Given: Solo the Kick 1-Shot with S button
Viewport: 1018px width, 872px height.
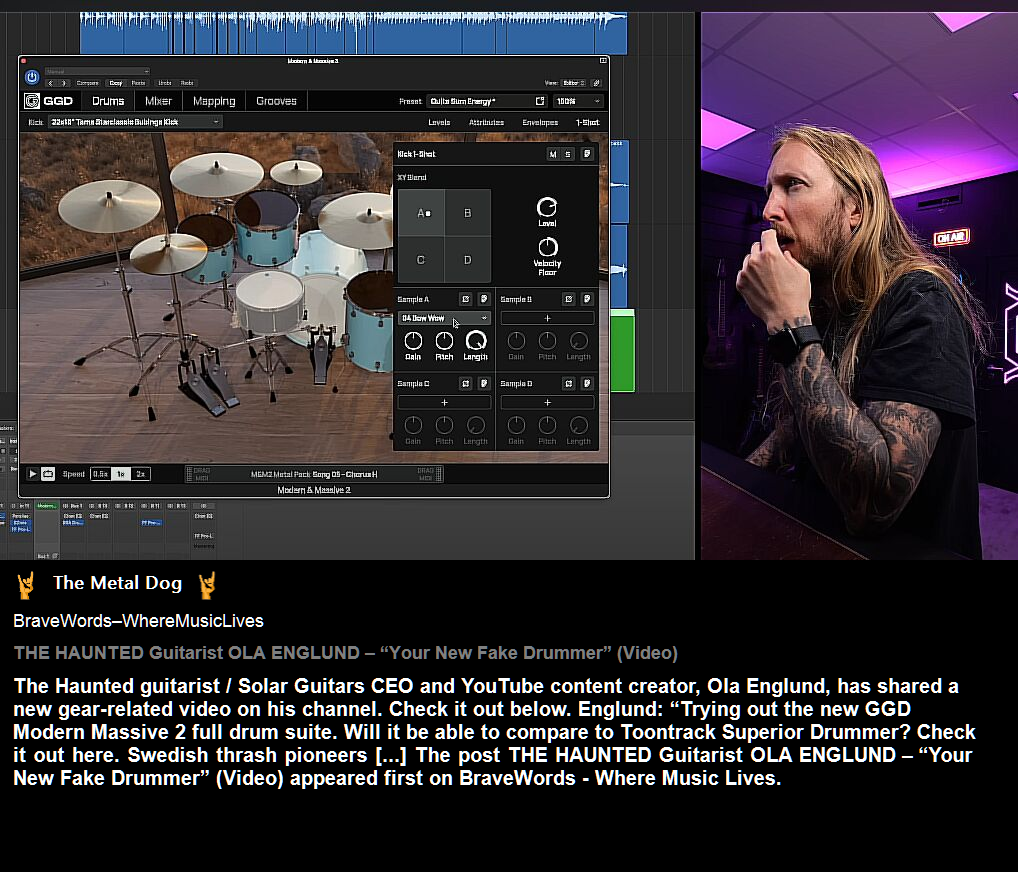Looking at the screenshot, I should pyautogui.click(x=567, y=154).
